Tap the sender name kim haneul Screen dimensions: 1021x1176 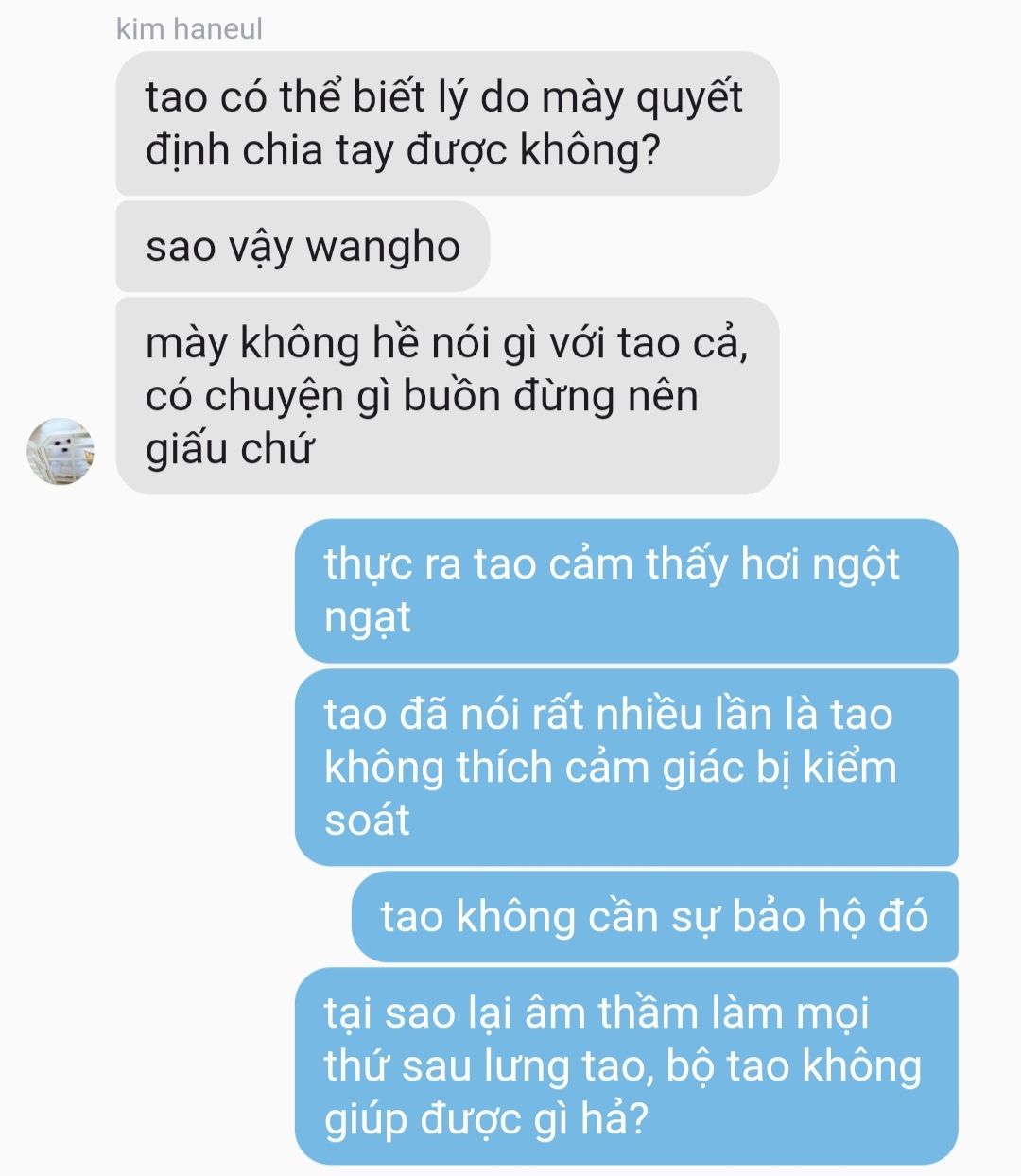[x=189, y=28]
